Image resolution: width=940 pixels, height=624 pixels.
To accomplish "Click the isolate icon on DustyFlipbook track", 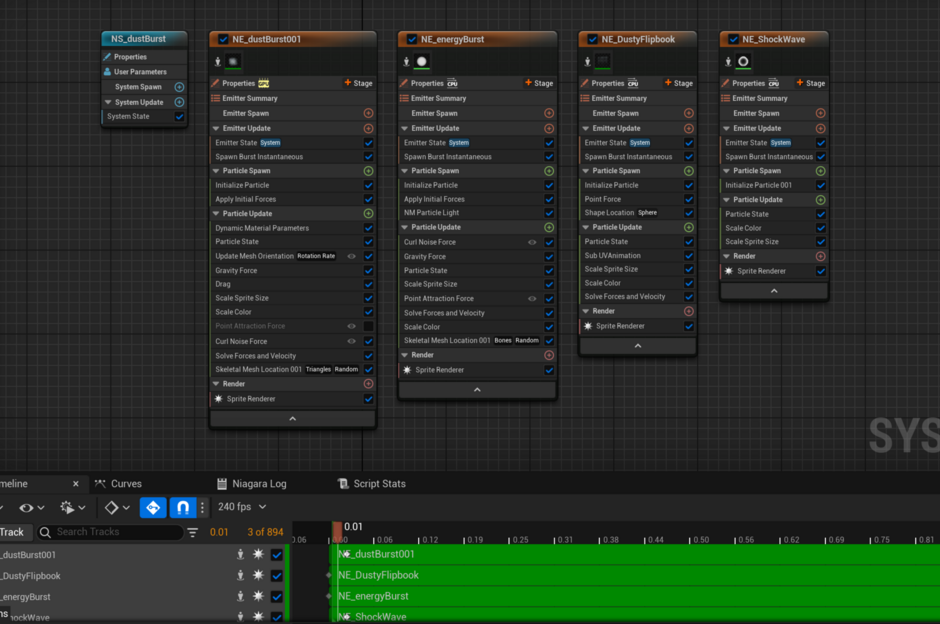I will coord(240,575).
